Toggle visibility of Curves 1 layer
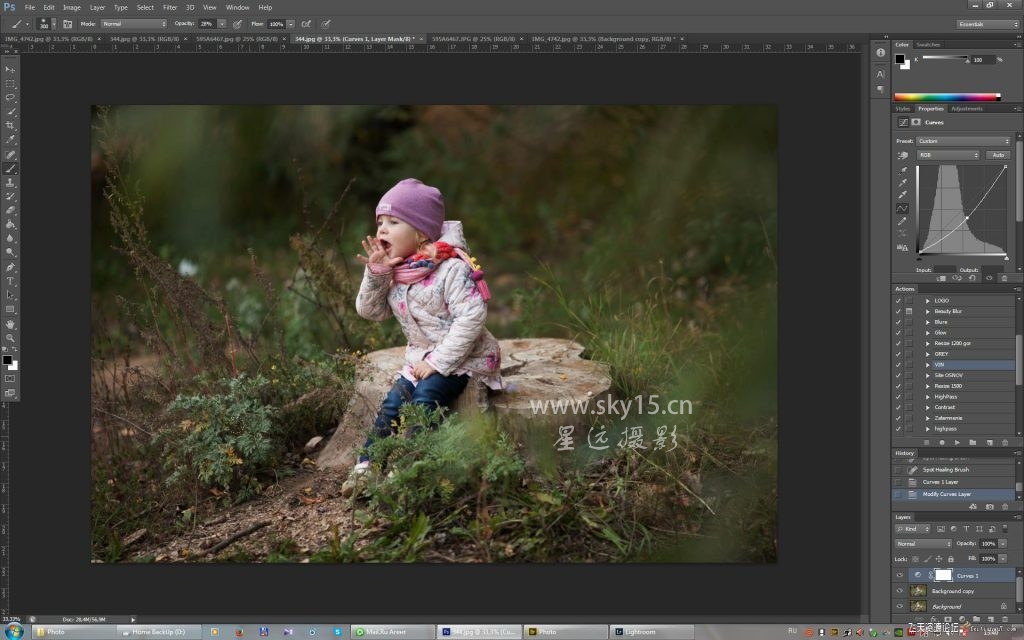The width and height of the screenshot is (1024, 640). tap(900, 575)
